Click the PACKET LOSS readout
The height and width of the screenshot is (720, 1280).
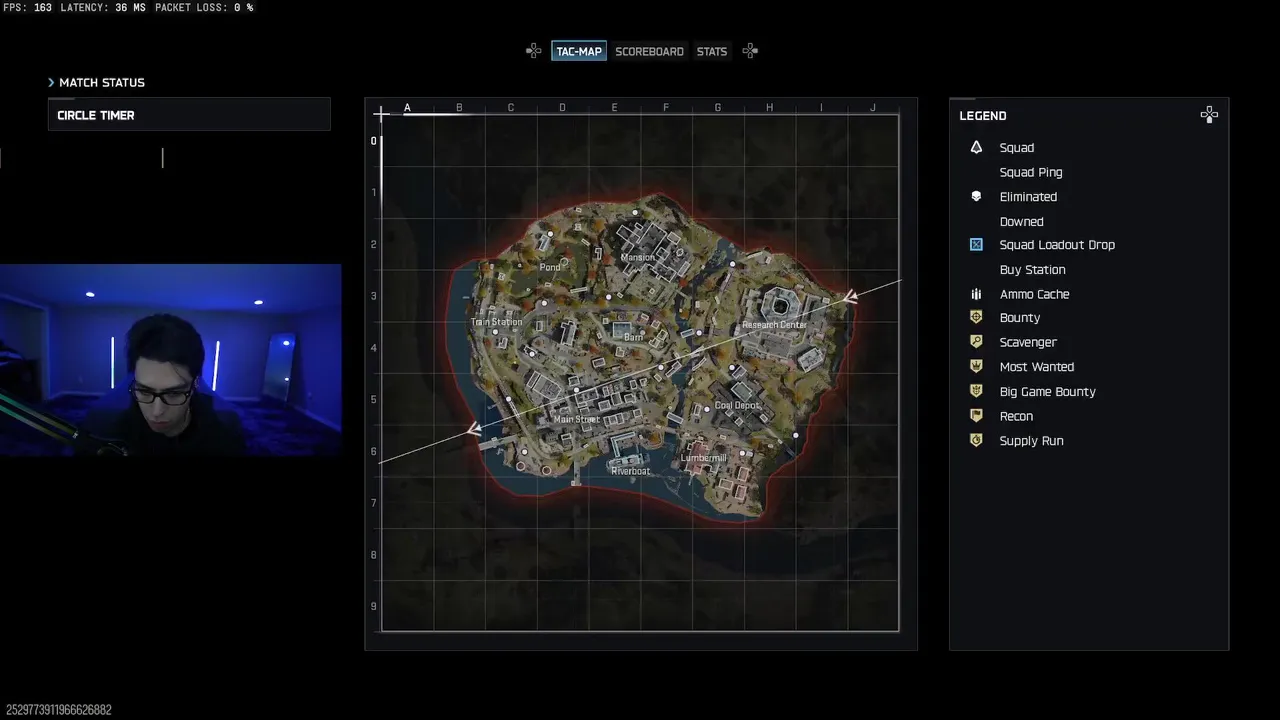click(x=204, y=7)
